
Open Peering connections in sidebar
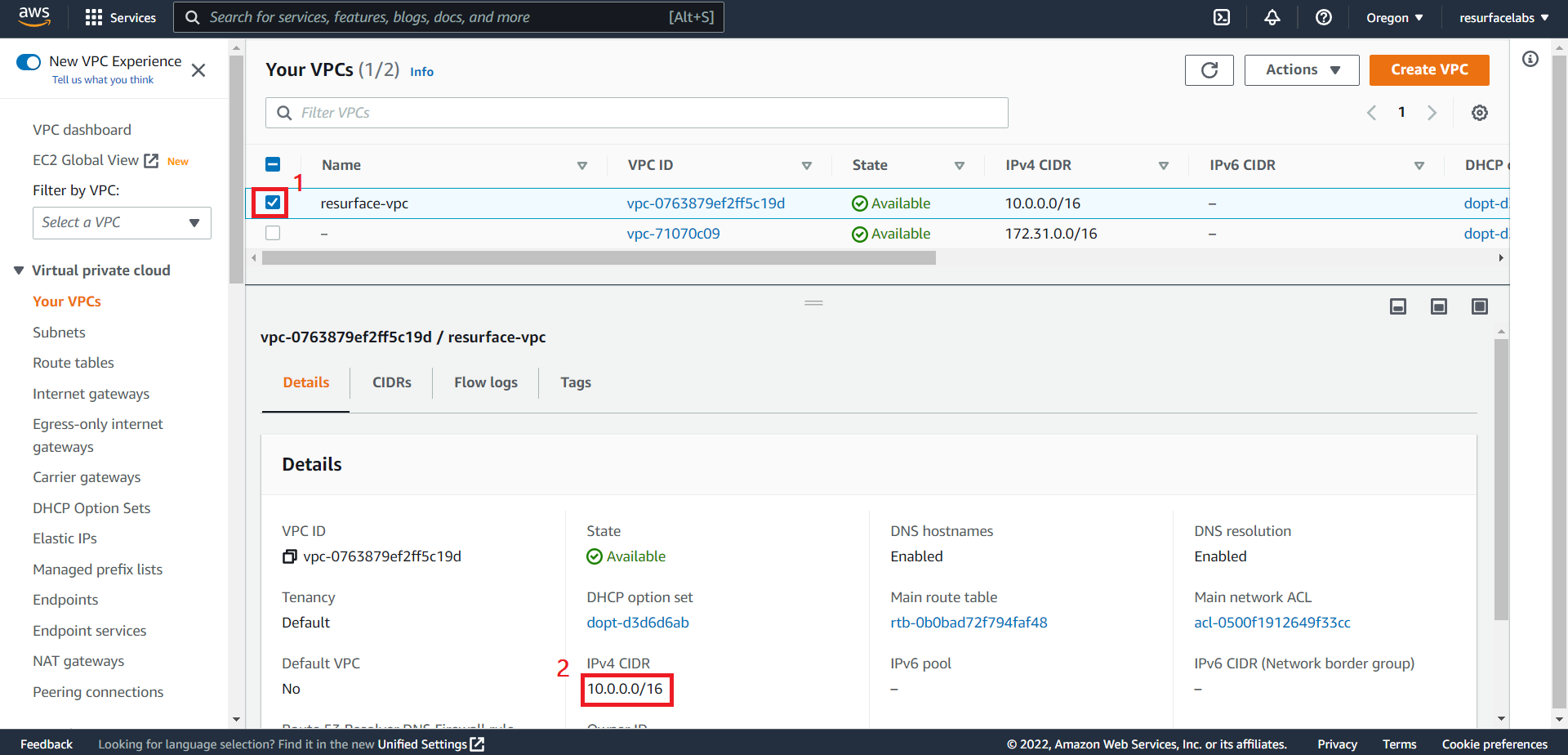98,692
